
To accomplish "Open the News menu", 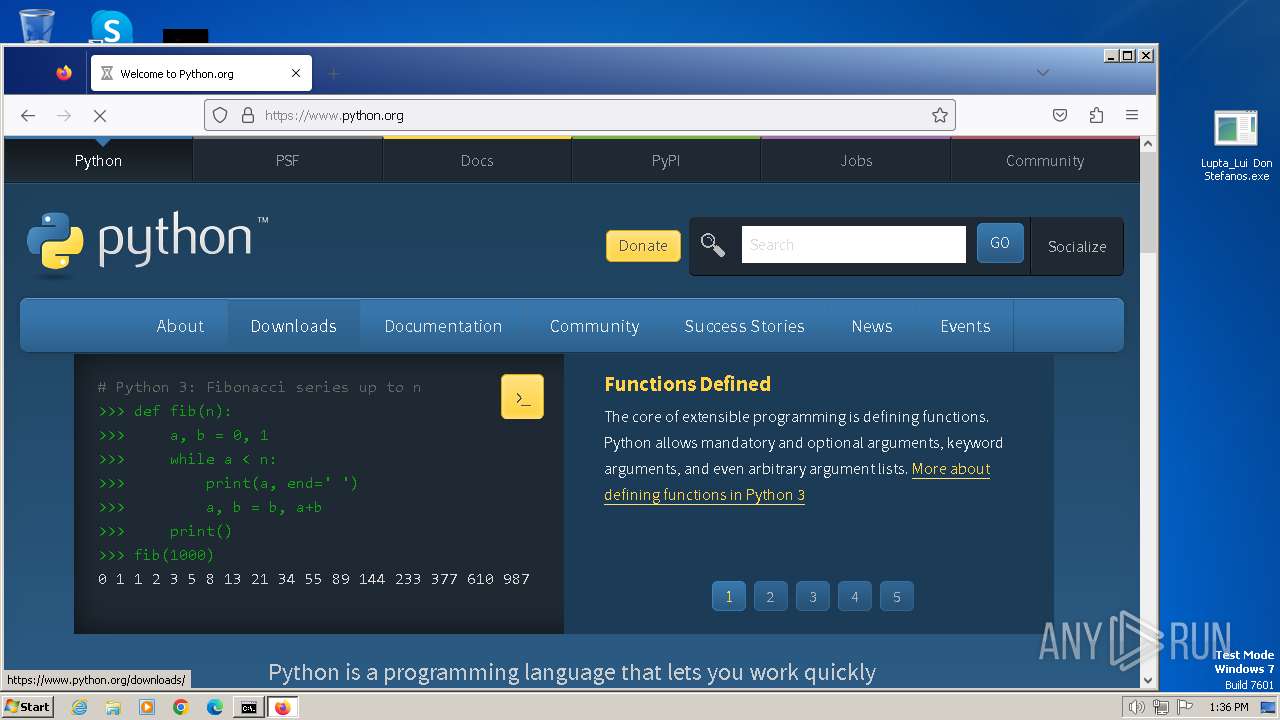I will [872, 326].
